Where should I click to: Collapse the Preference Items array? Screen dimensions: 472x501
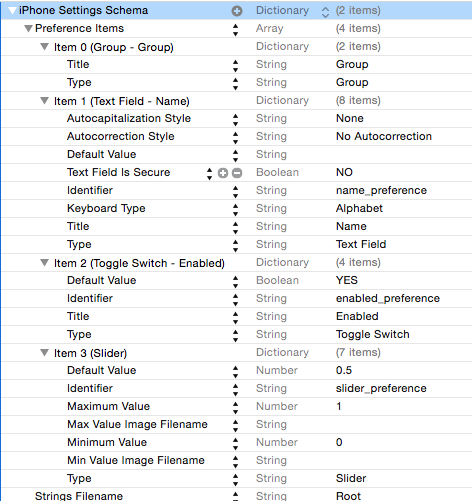28,29
